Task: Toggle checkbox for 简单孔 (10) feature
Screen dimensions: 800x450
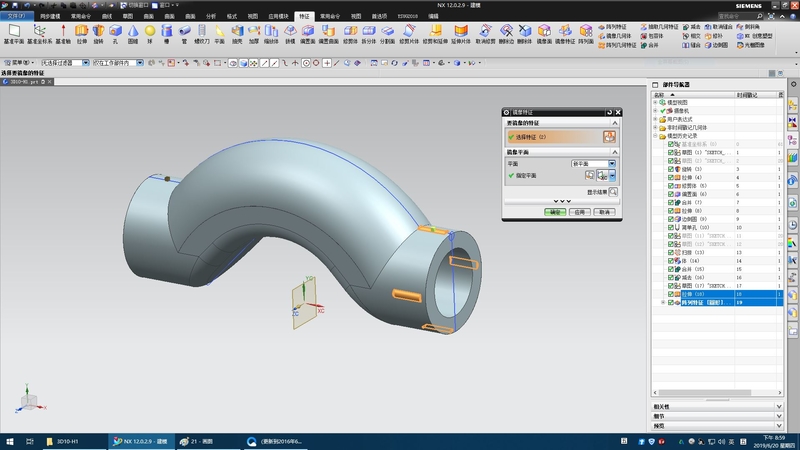Action: (672, 228)
